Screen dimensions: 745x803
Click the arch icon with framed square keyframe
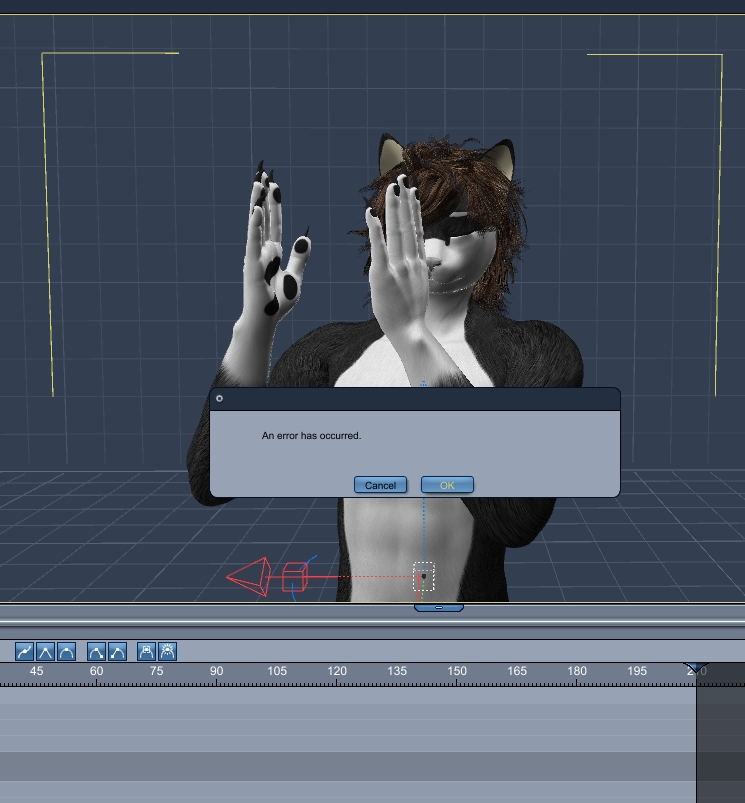pyautogui.click(x=146, y=651)
